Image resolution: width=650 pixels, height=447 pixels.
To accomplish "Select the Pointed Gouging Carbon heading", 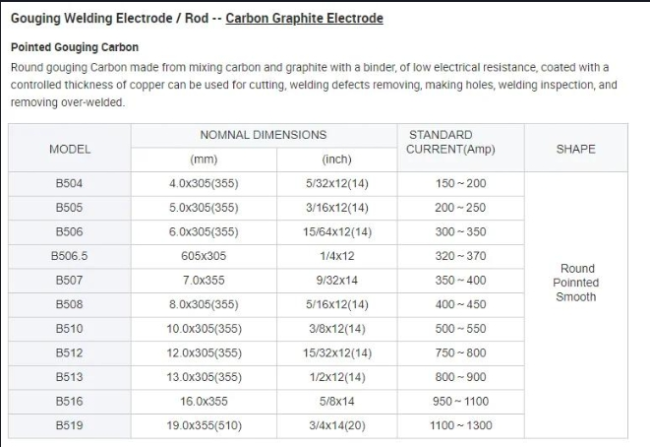I will [75, 47].
